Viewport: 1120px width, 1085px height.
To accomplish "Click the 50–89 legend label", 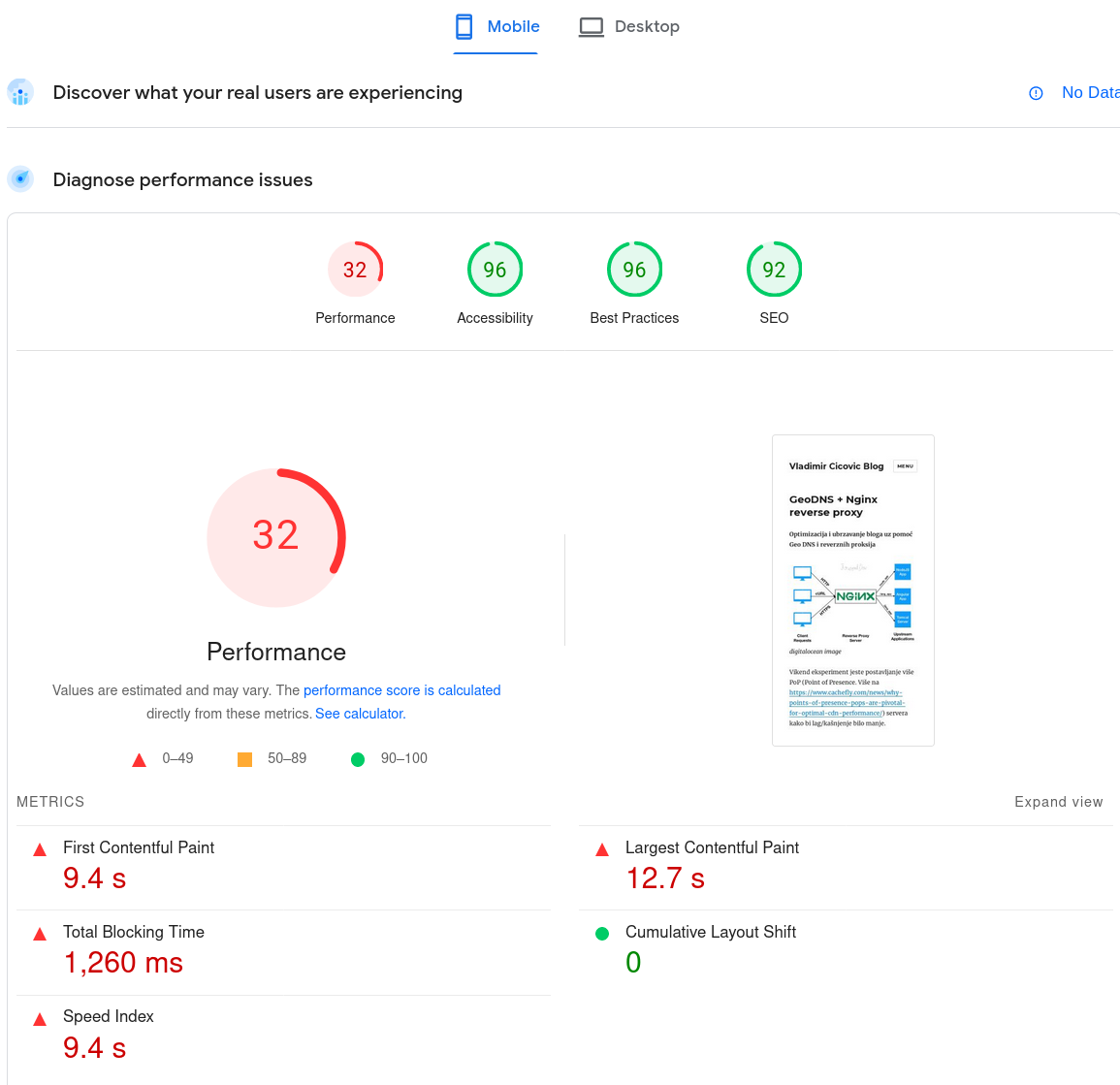I will click(287, 758).
